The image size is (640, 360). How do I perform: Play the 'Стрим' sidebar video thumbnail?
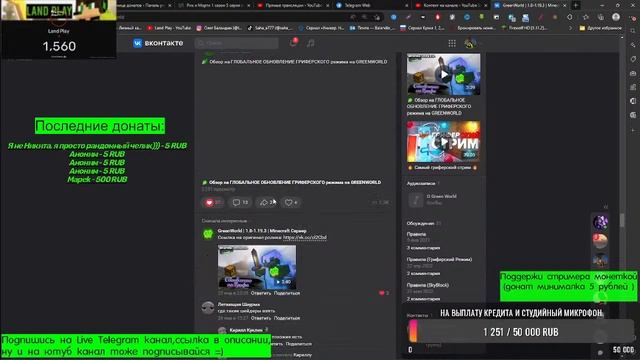443,141
